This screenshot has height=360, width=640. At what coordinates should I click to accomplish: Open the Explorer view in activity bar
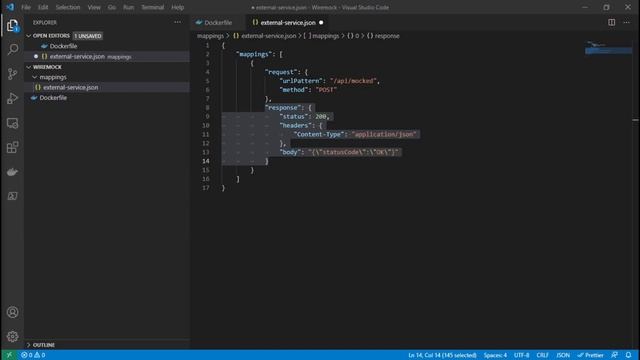[x=13, y=26]
